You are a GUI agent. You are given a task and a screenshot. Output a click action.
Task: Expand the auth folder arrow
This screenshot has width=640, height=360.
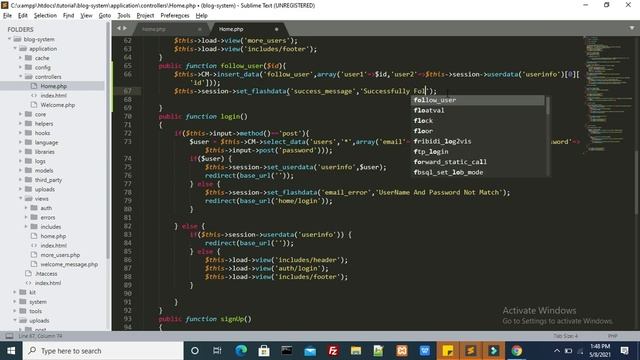[x=26, y=208]
